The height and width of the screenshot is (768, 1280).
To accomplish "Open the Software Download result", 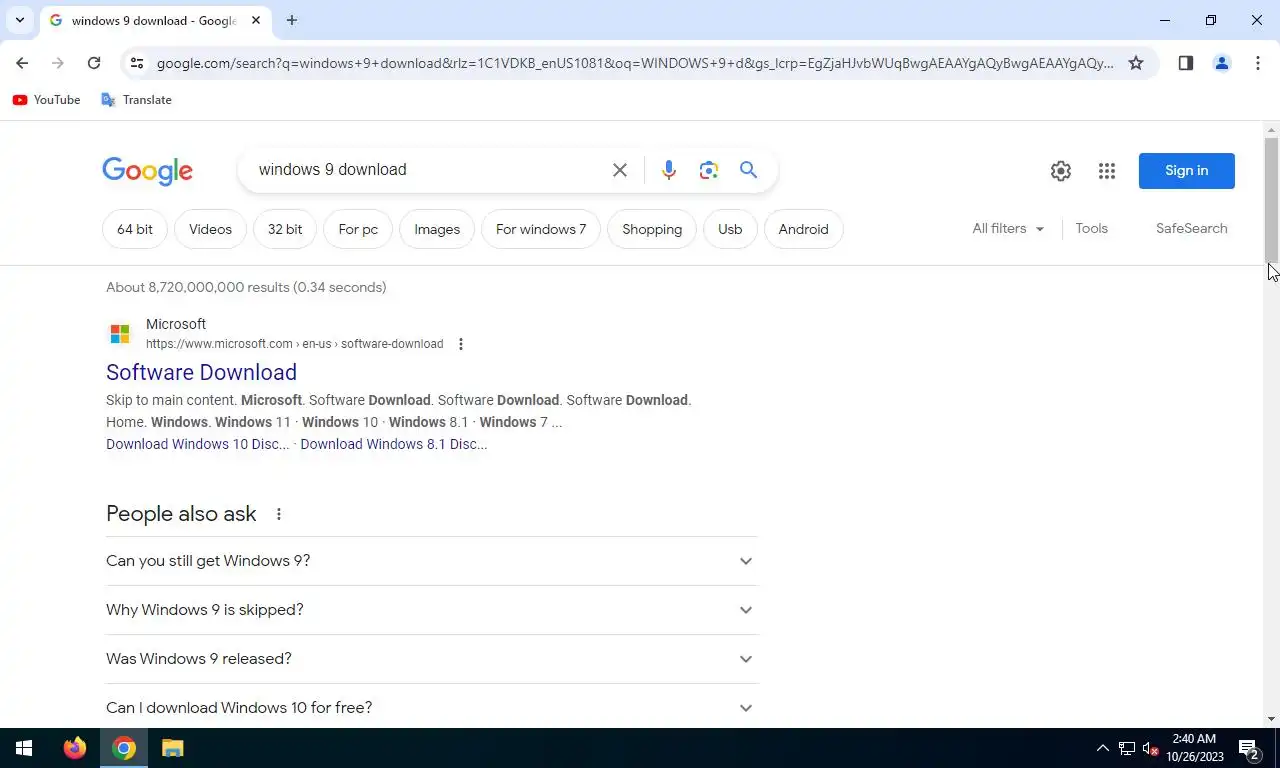I will pos(201,372).
